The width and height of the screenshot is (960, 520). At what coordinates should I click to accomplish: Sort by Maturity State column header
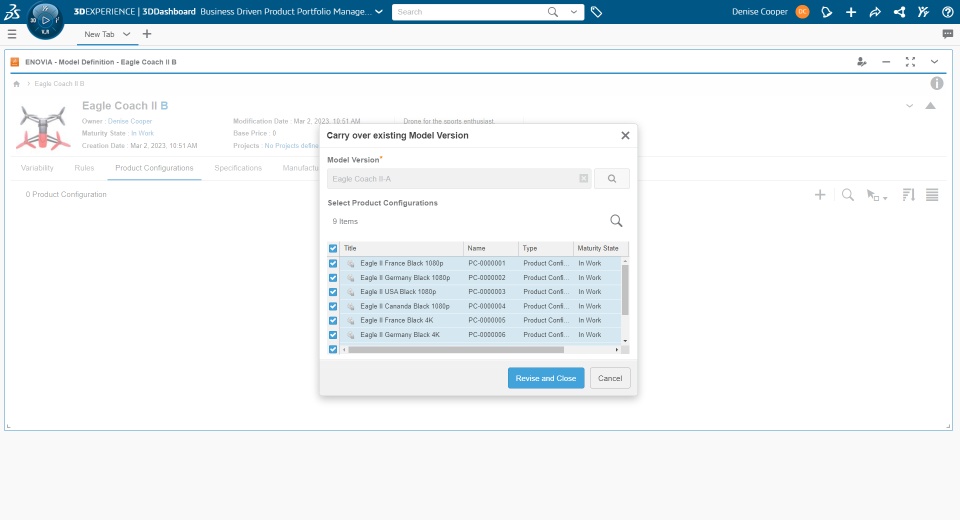point(601,249)
